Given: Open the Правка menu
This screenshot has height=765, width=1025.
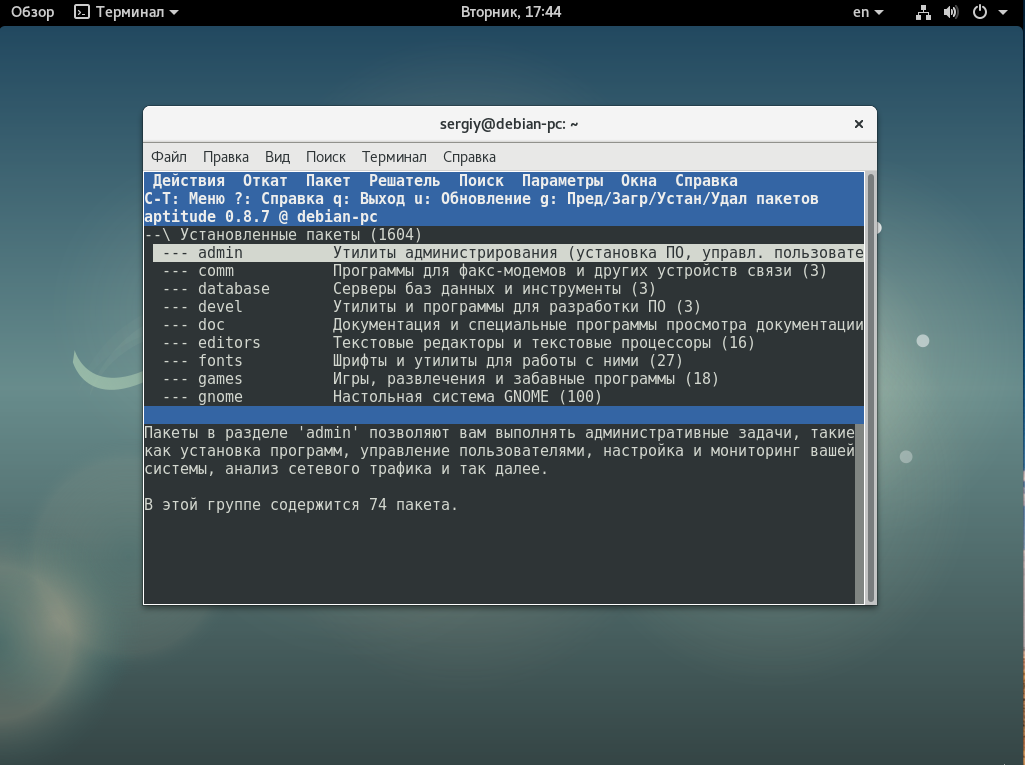Looking at the screenshot, I should pyautogui.click(x=226, y=157).
